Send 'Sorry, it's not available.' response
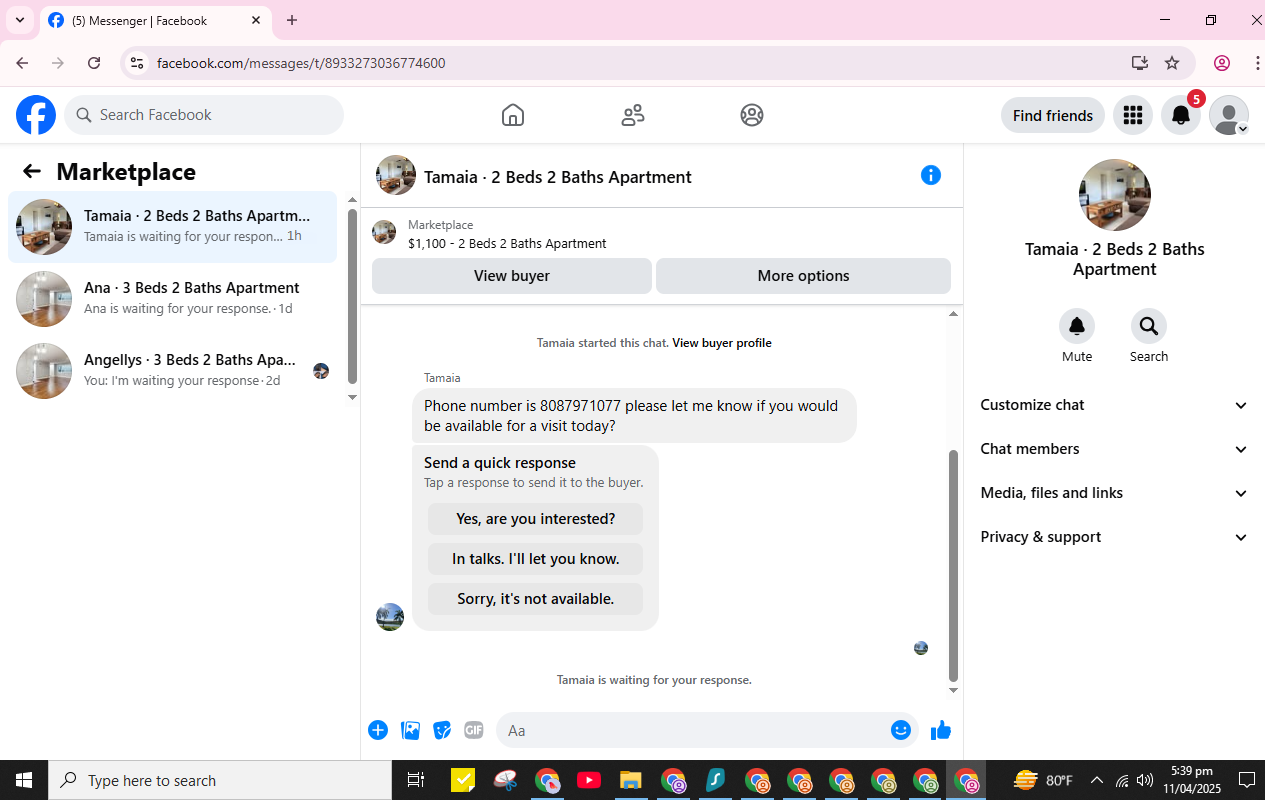The image size is (1265, 800). pyautogui.click(x=536, y=599)
